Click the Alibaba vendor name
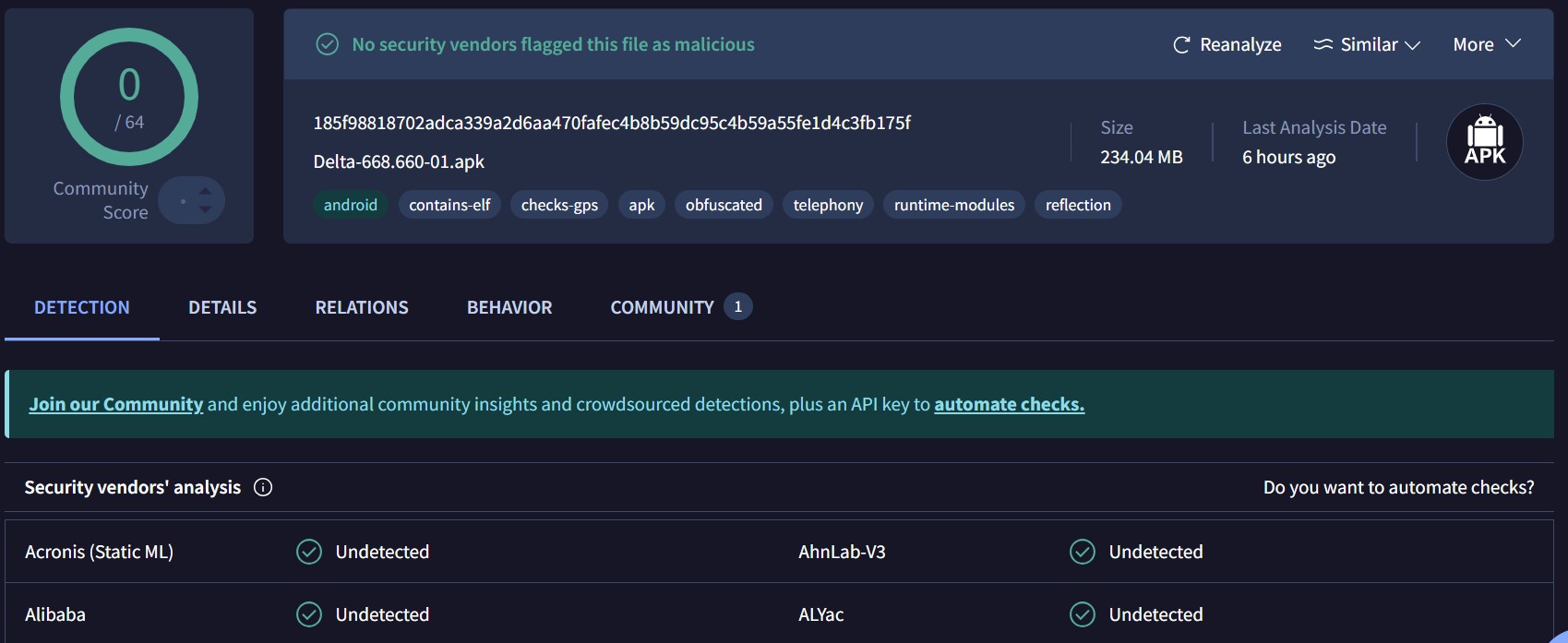1568x643 pixels. [55, 614]
